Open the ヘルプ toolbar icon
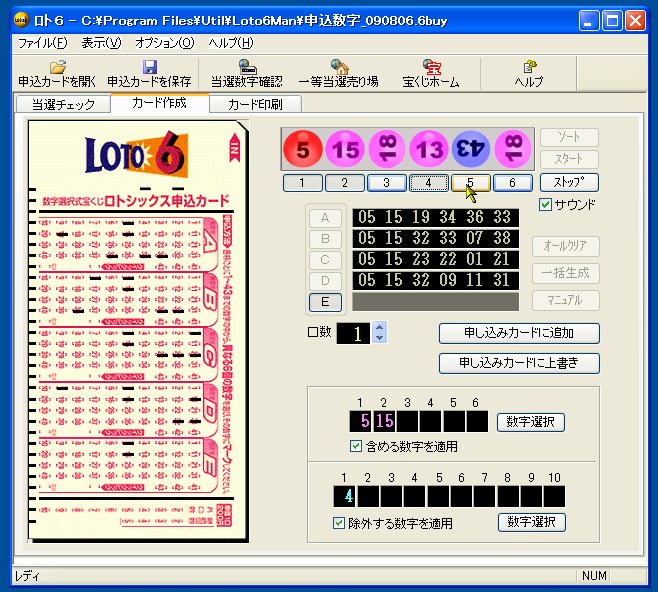This screenshot has height=592, width=658. coord(529,74)
